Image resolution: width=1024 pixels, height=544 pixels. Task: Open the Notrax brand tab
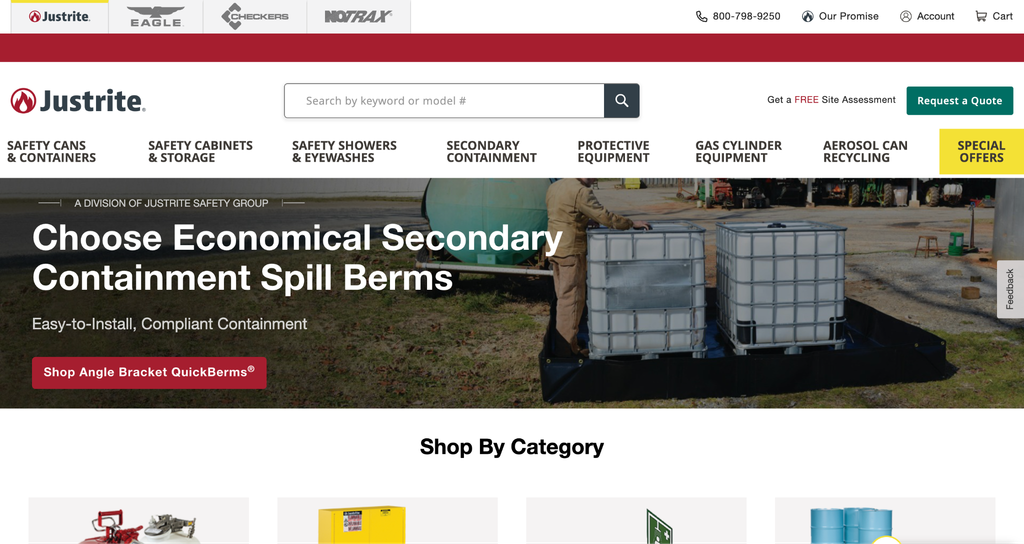click(x=359, y=16)
